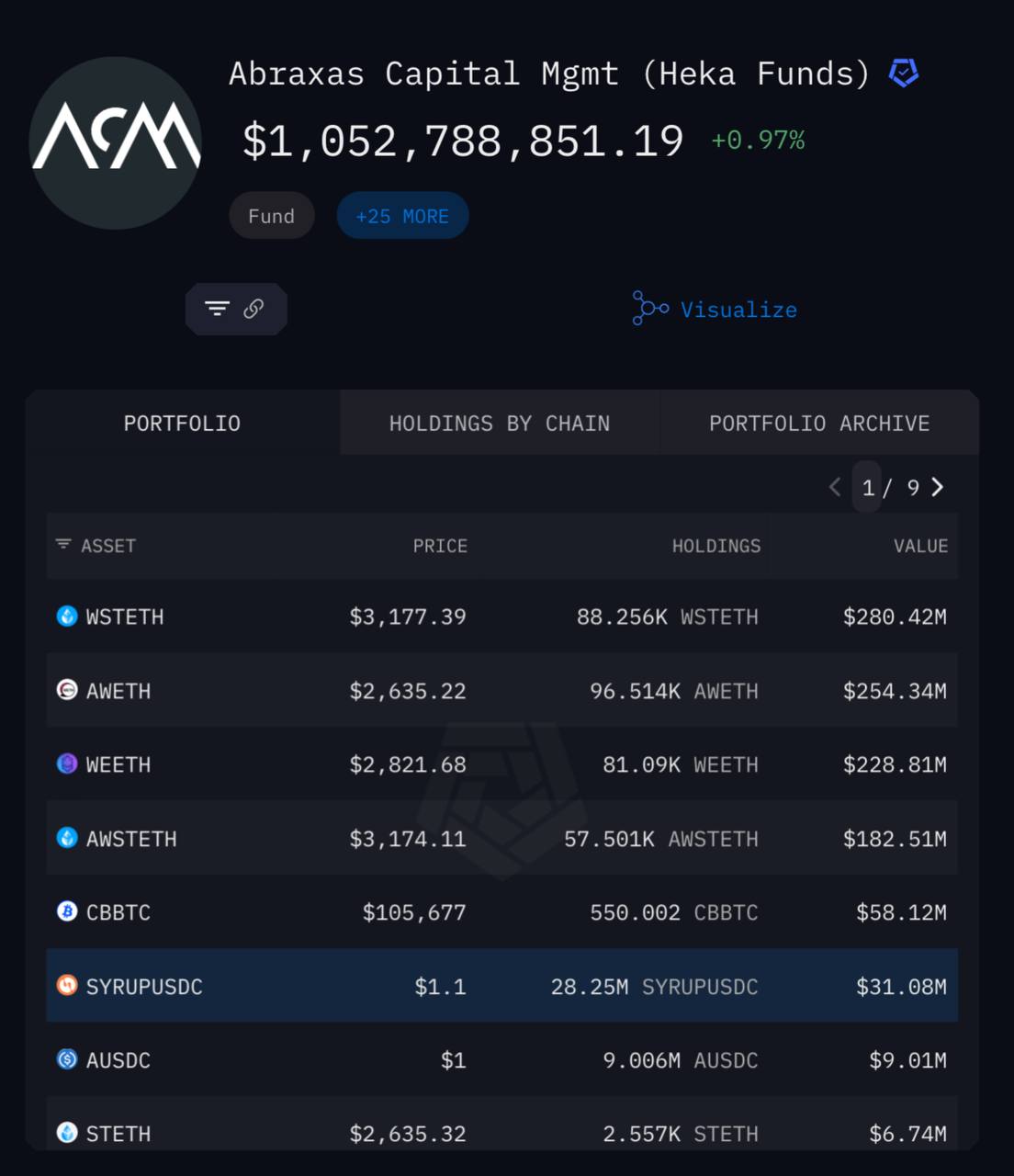Edit the current page number field
The height and width of the screenshot is (1176, 1014).
pos(867,487)
